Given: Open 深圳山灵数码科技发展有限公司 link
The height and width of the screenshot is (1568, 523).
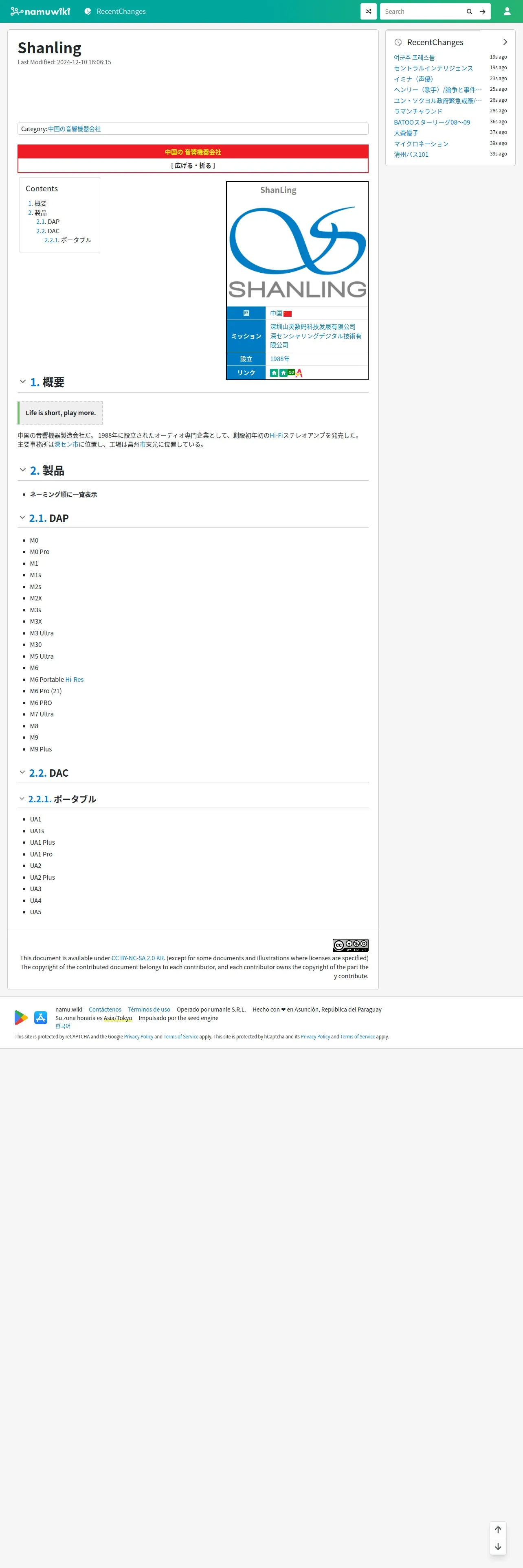Looking at the screenshot, I should click(x=313, y=327).
